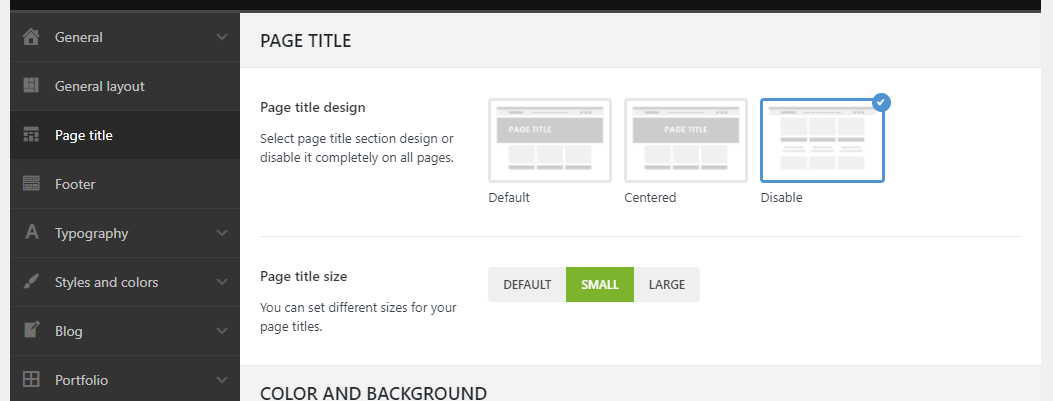Click the General layout grid icon
The image size is (1053, 401).
31,85
